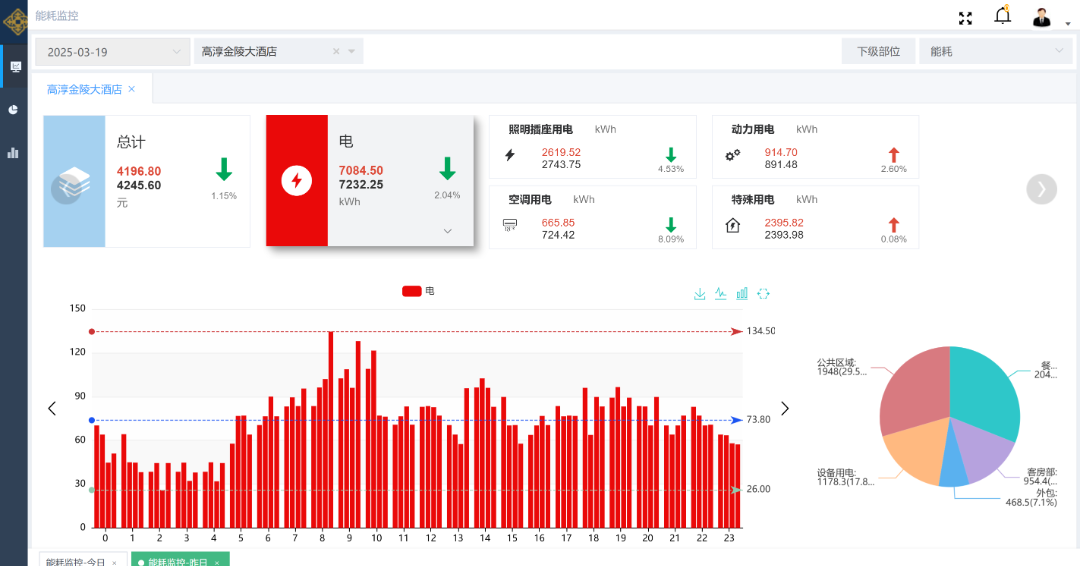This screenshot has height=566, width=1080.
Task: Click the lightning bolt icon on 电 card
Action: [x=297, y=180]
